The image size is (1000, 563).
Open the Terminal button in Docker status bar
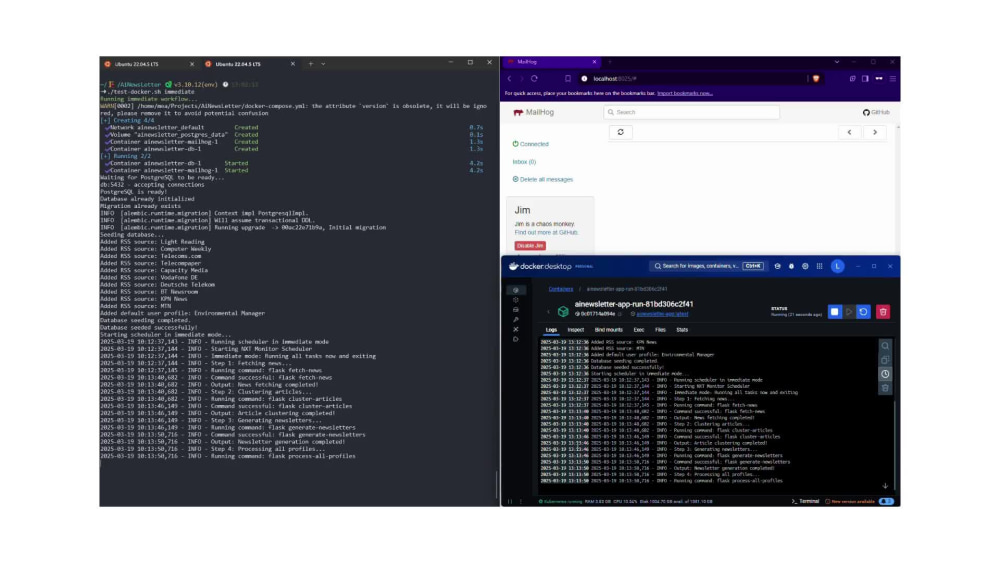coord(805,501)
